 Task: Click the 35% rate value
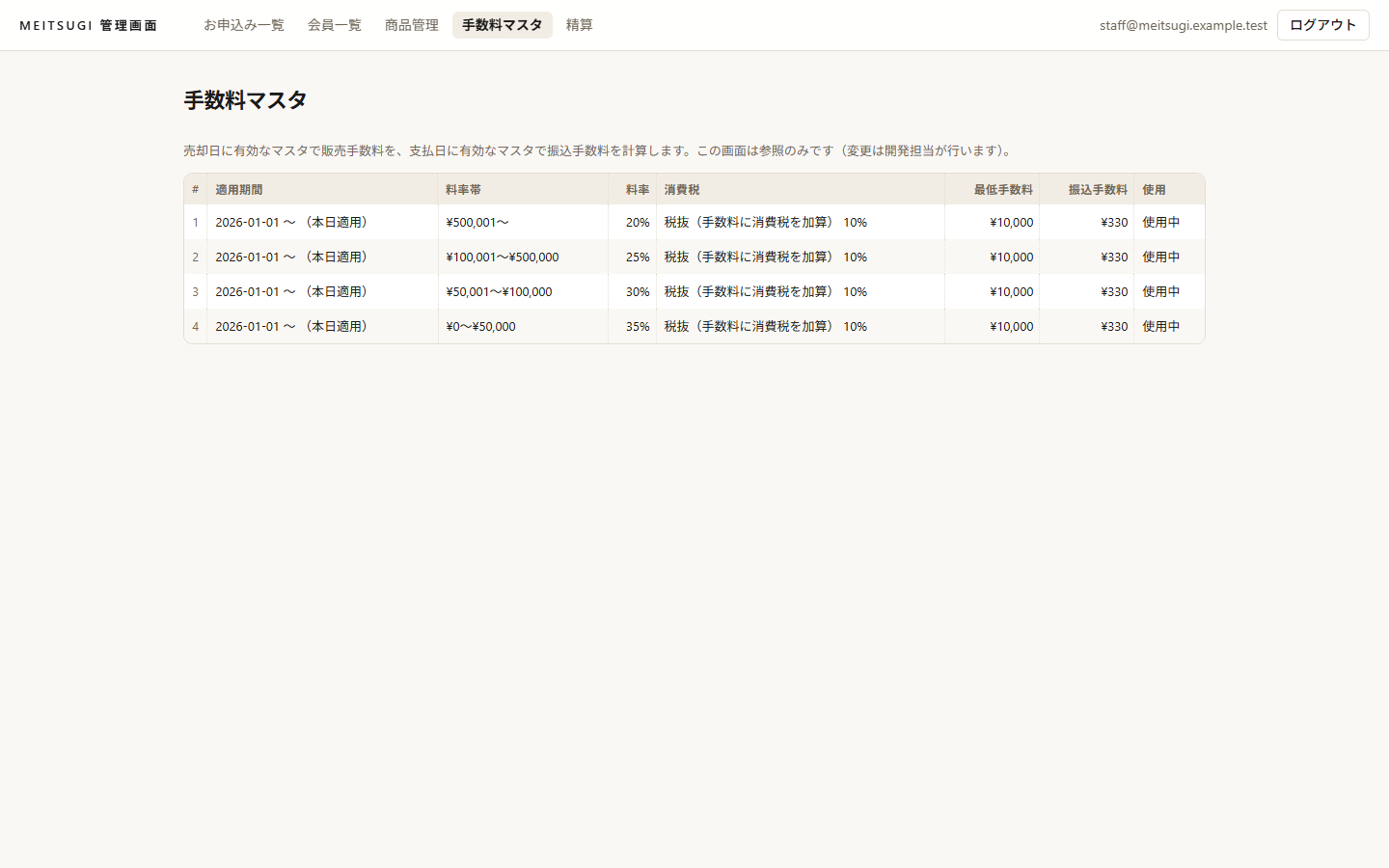638,326
